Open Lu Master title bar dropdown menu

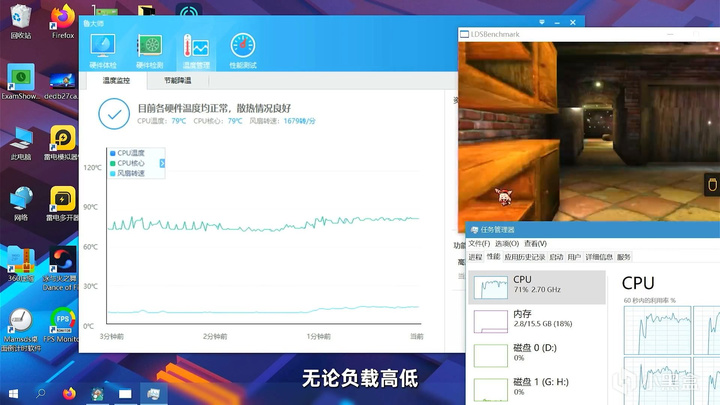(542, 22)
